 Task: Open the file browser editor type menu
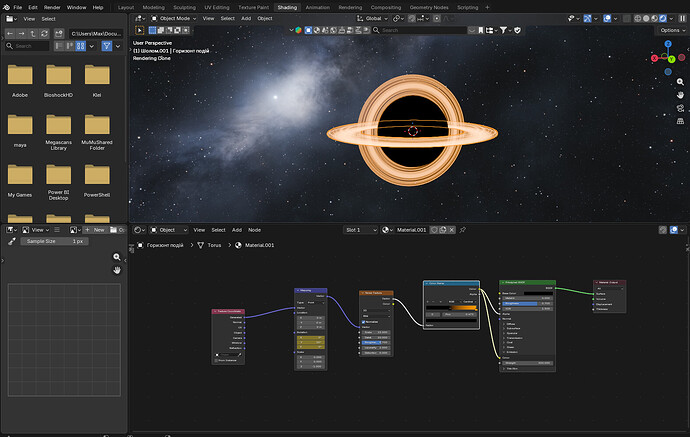11,19
